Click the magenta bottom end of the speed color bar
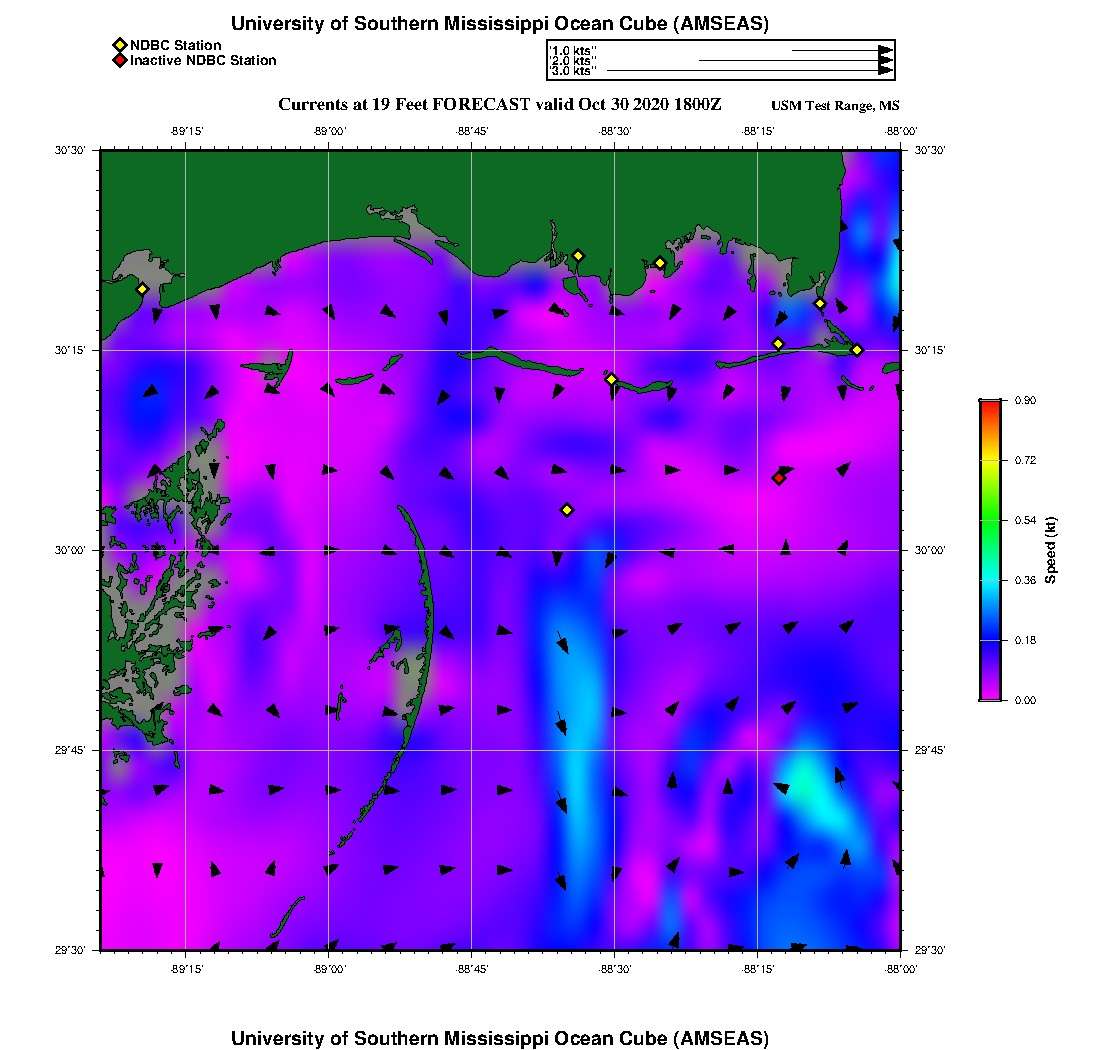 coord(990,695)
